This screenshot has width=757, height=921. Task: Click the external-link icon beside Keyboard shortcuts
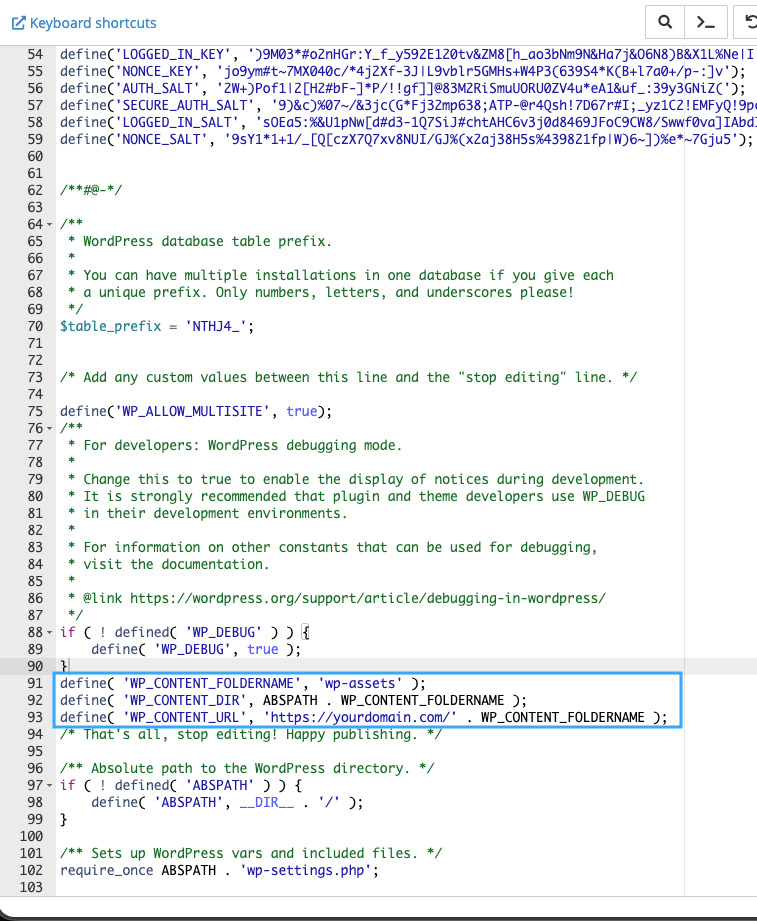coord(17,22)
